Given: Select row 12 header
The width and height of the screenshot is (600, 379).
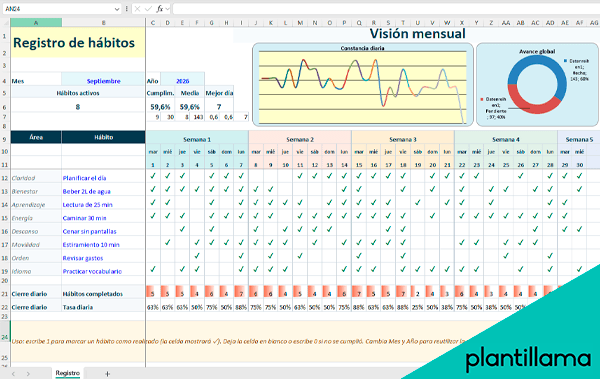Looking at the screenshot, I should pyautogui.click(x=5, y=178).
